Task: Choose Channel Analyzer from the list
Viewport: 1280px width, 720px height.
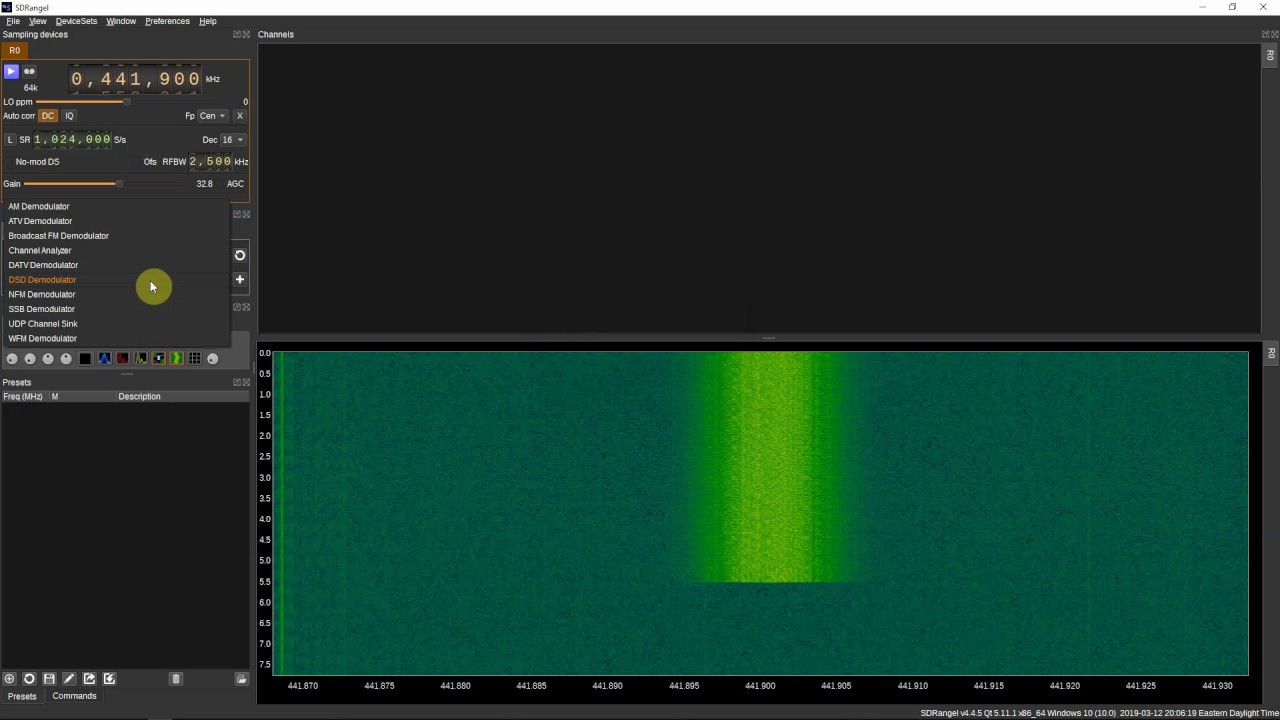Action: coord(115,250)
